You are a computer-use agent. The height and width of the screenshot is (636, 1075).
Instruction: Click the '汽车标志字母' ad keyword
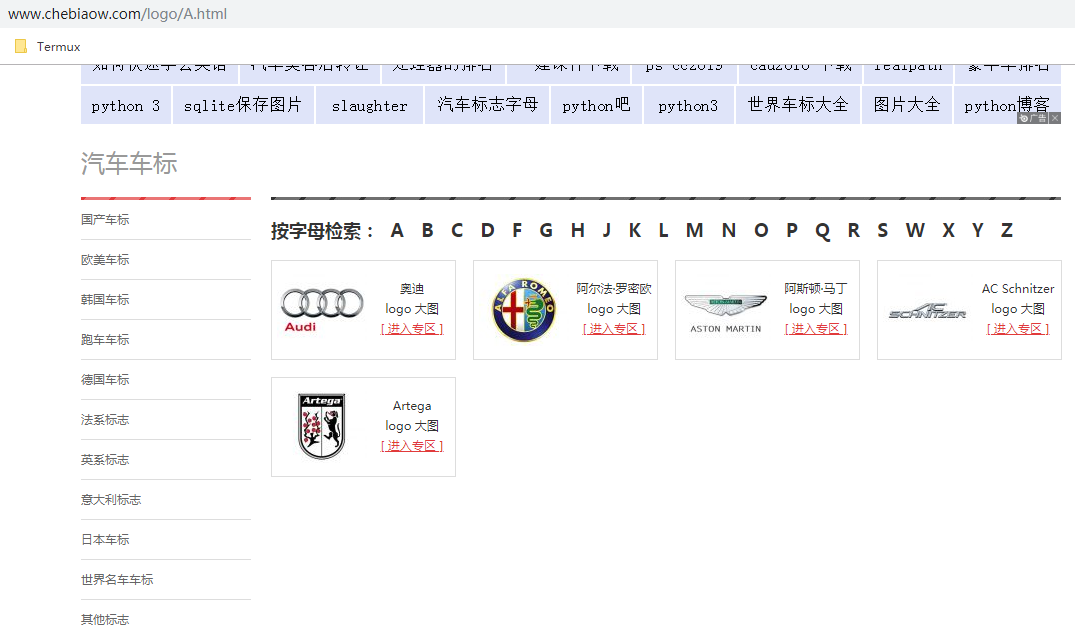click(487, 105)
